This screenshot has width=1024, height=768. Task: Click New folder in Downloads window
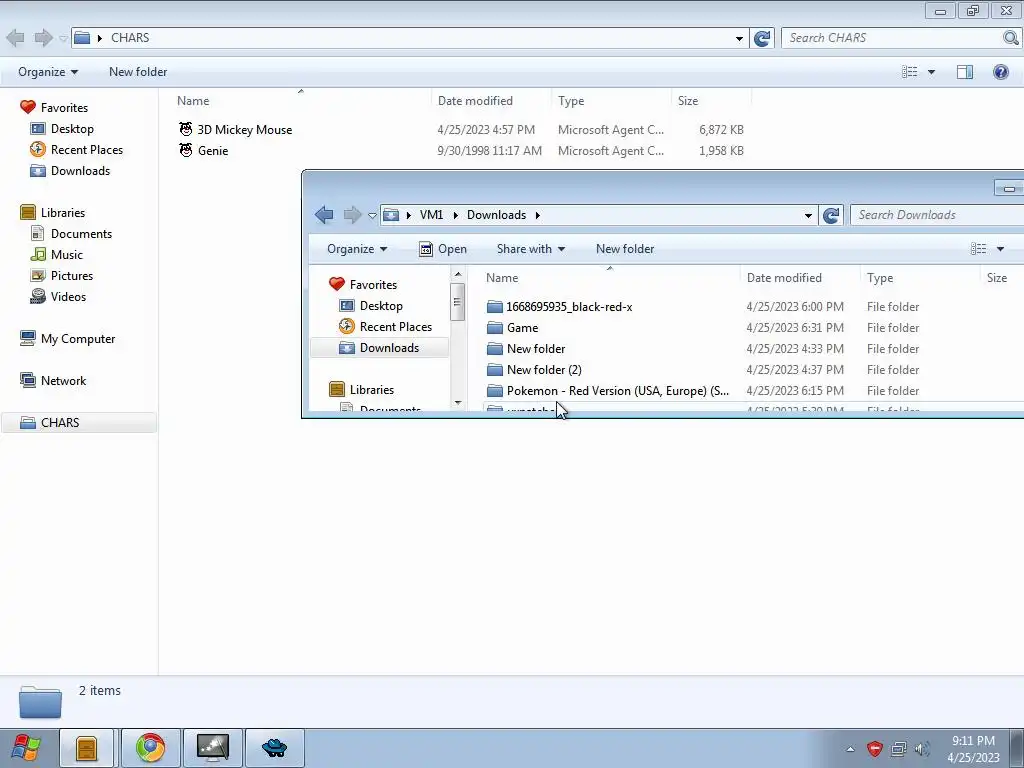pos(625,249)
